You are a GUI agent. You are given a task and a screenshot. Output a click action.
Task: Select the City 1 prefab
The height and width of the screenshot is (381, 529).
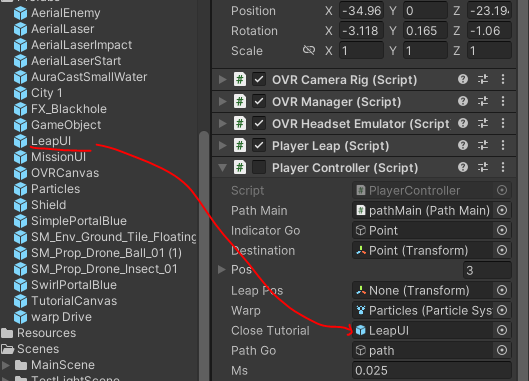47,93
